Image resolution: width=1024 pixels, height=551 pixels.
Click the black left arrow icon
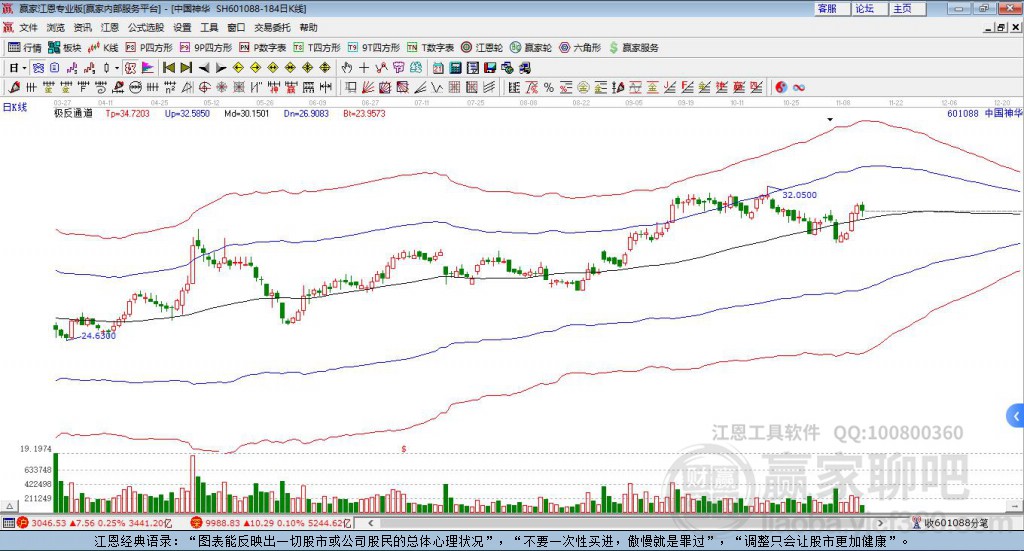coord(204,68)
